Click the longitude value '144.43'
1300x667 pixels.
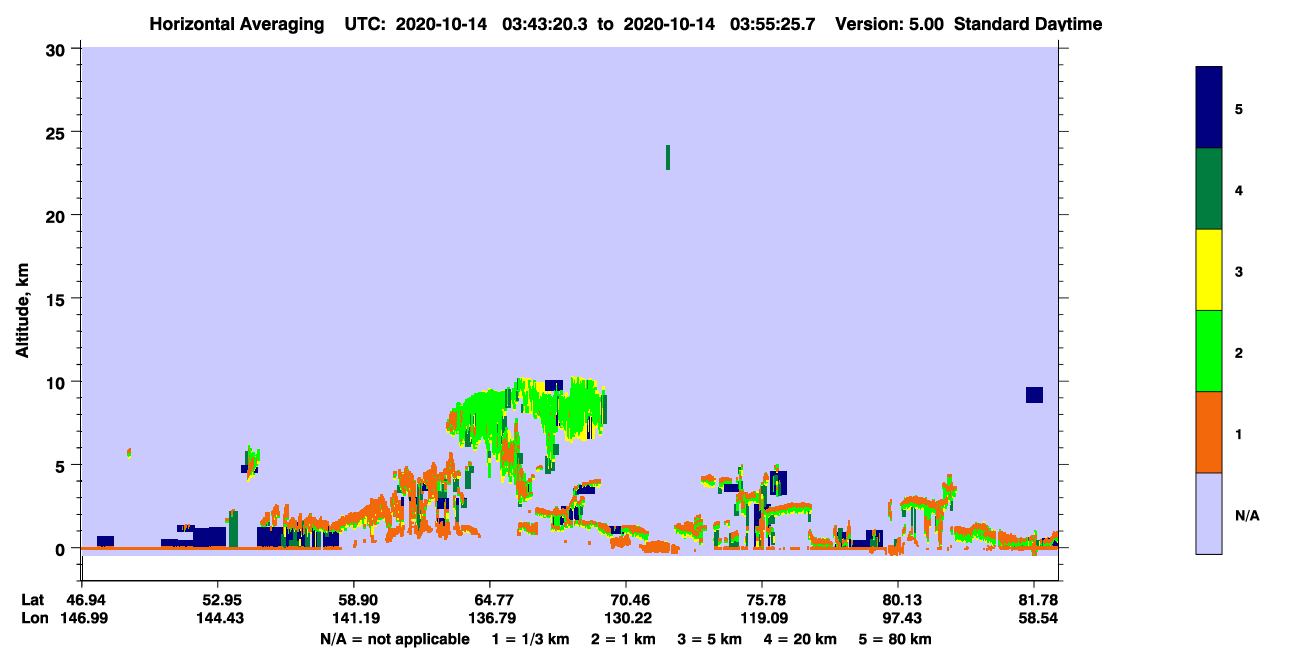218,618
